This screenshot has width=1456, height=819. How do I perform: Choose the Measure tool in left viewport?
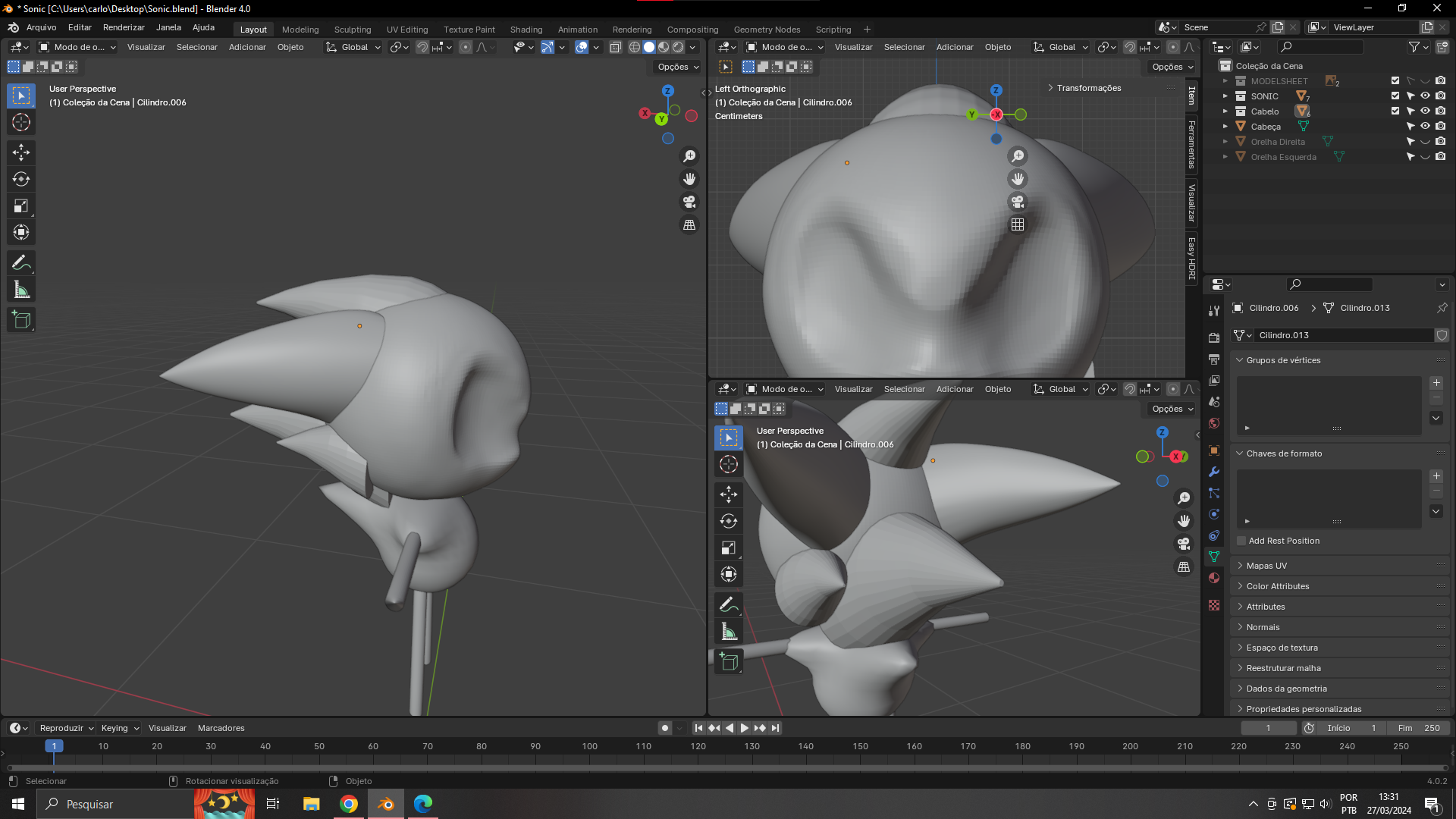21,290
